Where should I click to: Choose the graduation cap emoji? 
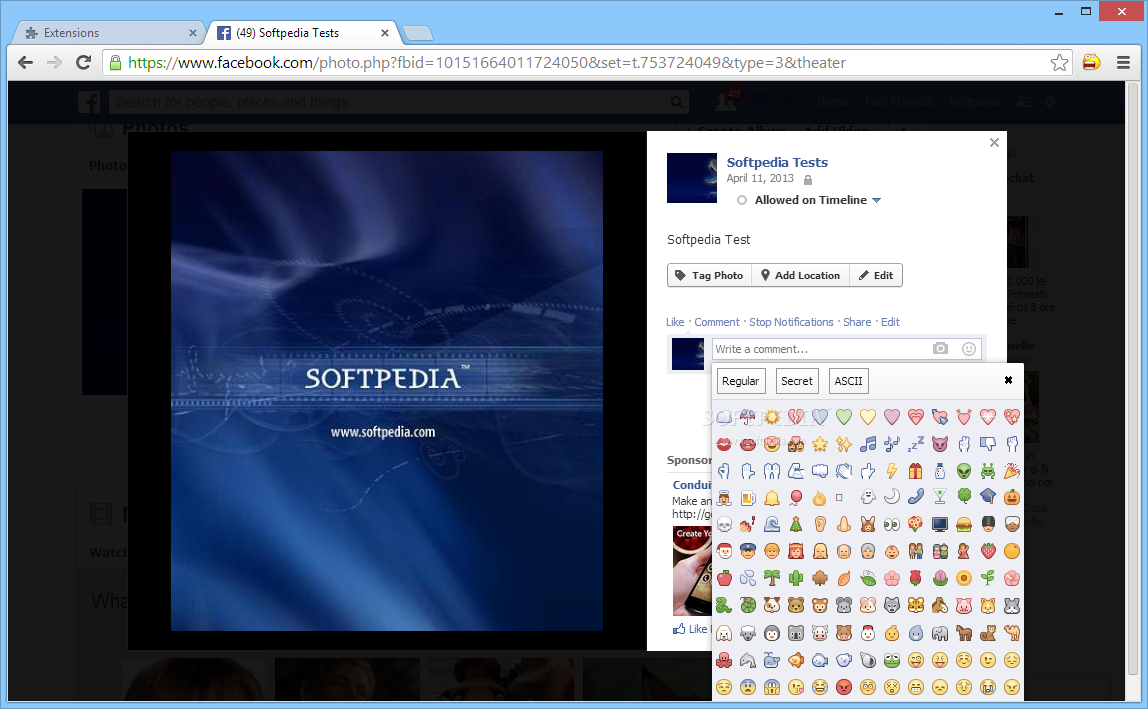click(988, 498)
